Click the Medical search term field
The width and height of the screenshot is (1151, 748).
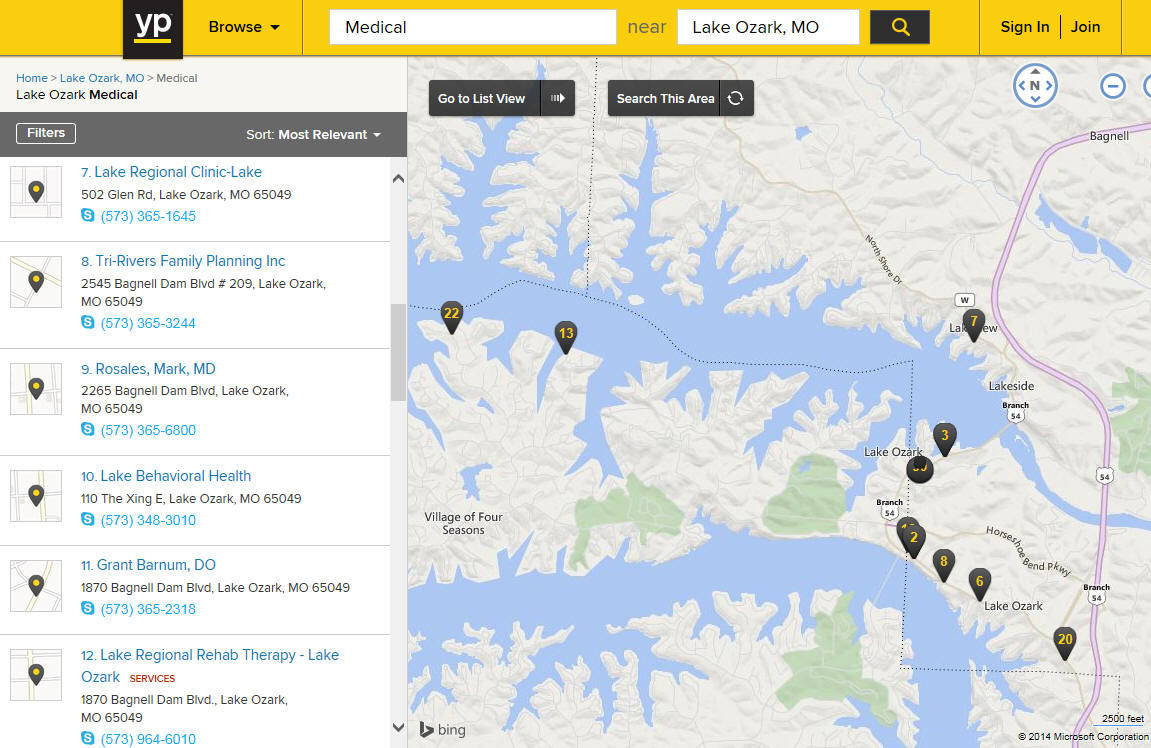(x=473, y=27)
